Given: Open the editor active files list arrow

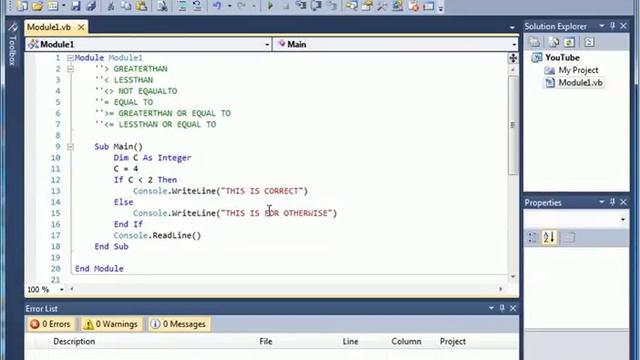Looking at the screenshot, I should [x=512, y=28].
